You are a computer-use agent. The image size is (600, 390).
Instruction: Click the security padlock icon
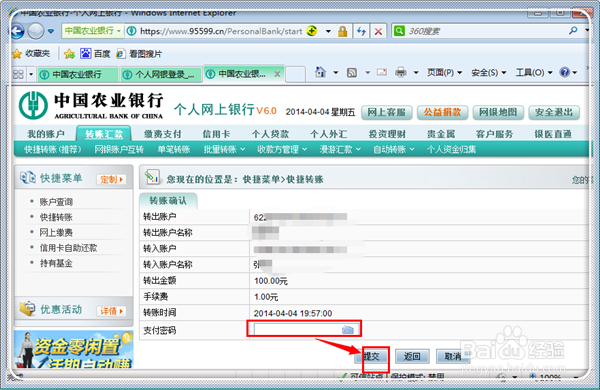point(342,31)
